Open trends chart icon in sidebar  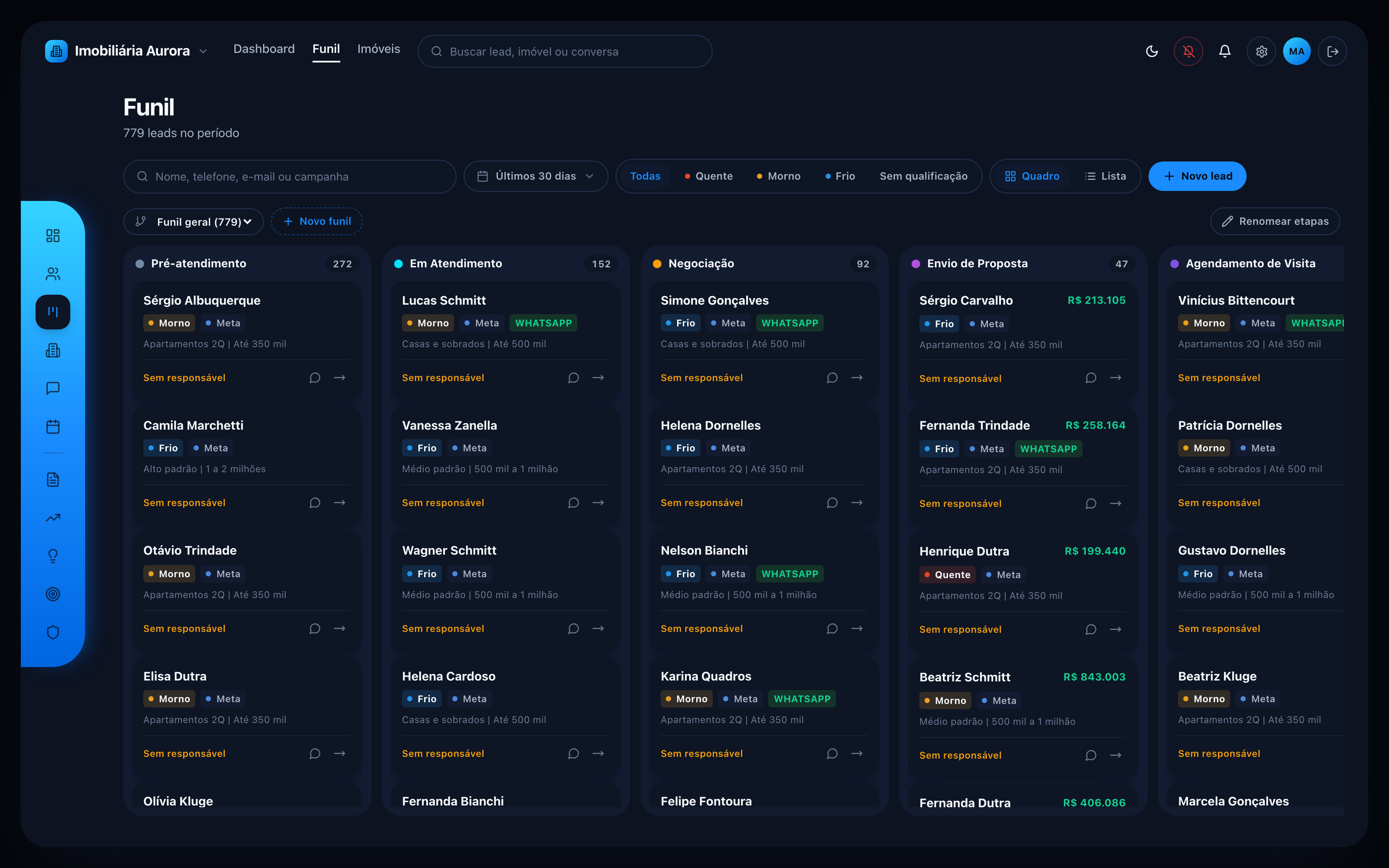coord(53,518)
